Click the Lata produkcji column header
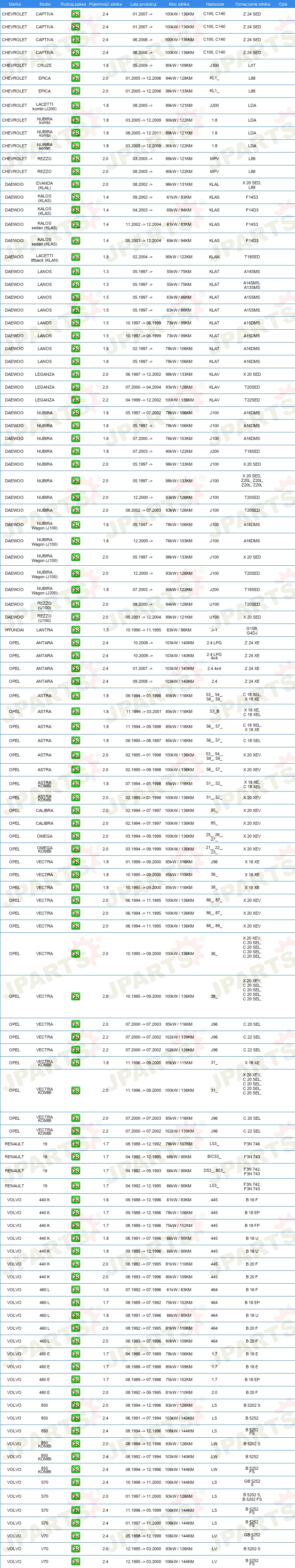 [x=143, y=4]
